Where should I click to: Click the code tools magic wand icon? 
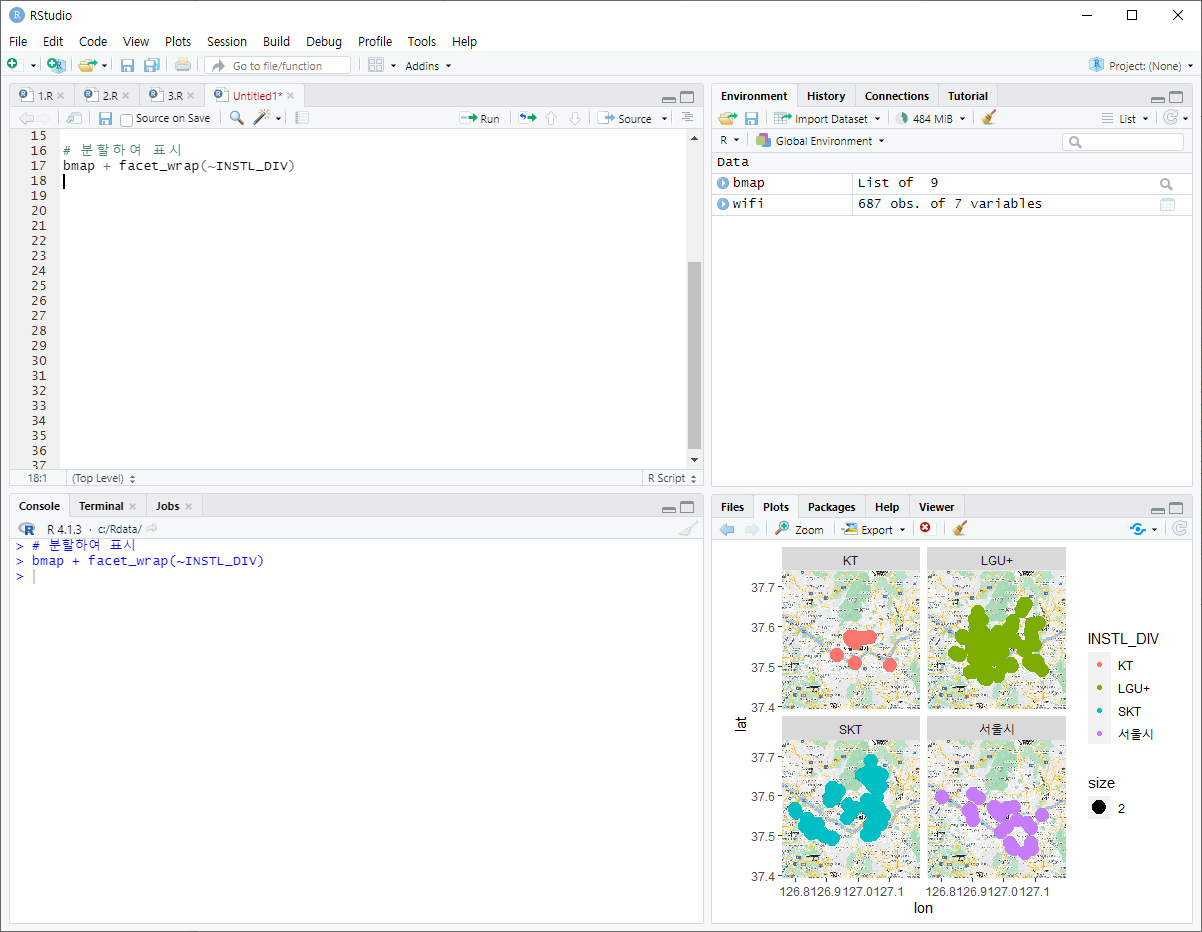tap(262, 118)
